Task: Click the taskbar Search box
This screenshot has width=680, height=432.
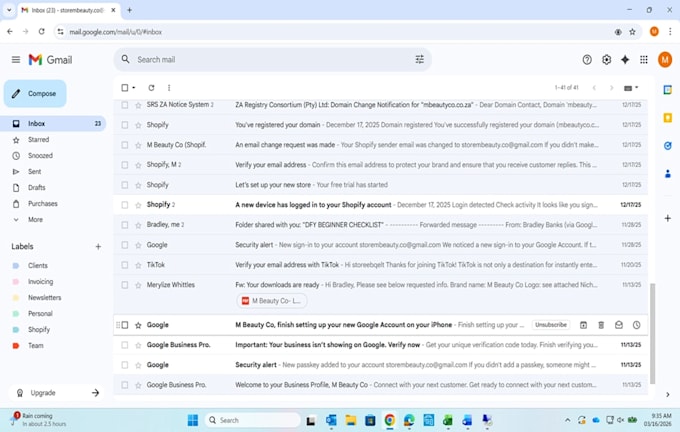Action: [x=253, y=420]
